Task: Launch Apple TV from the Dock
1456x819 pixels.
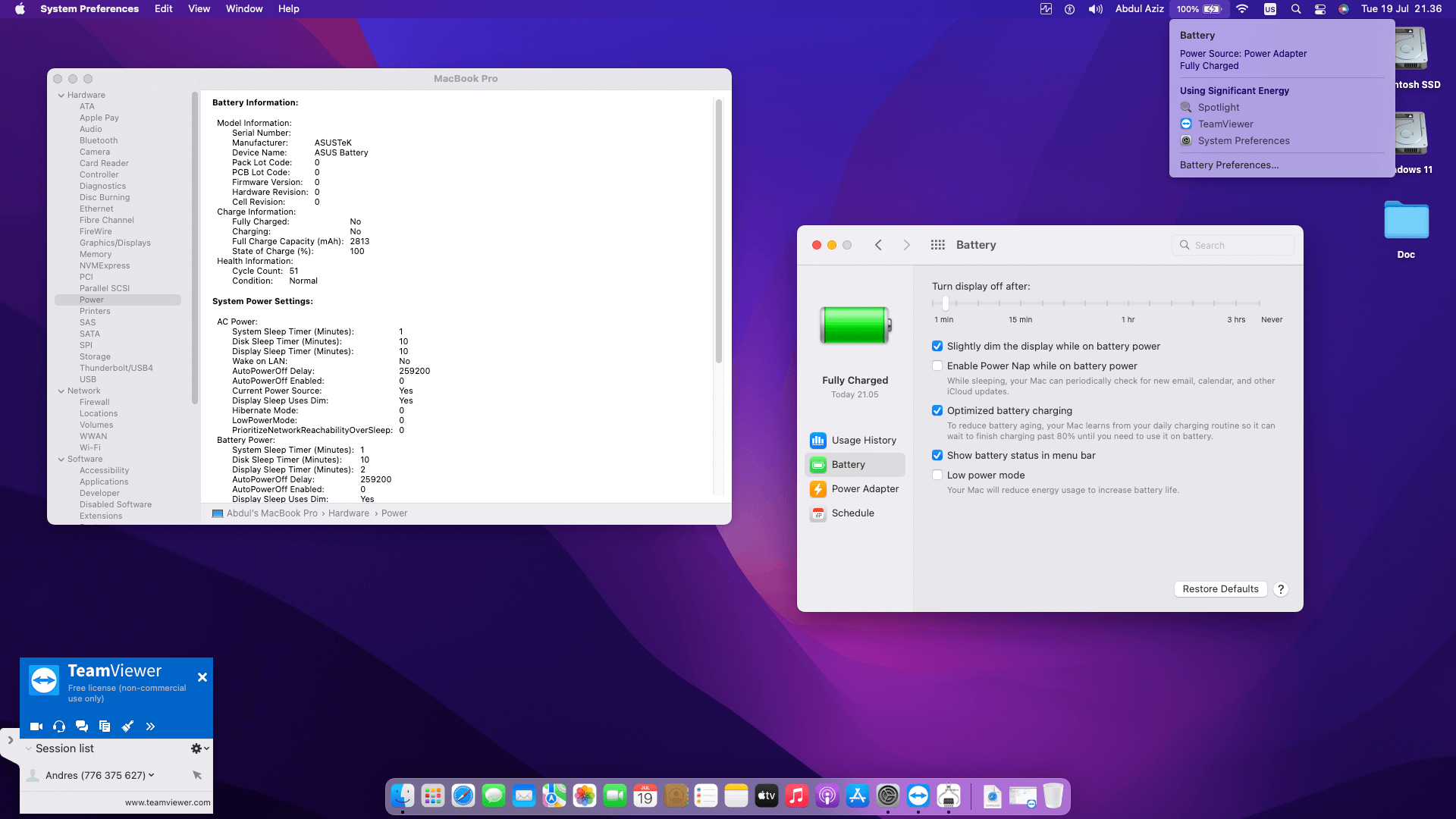Action: click(767, 795)
